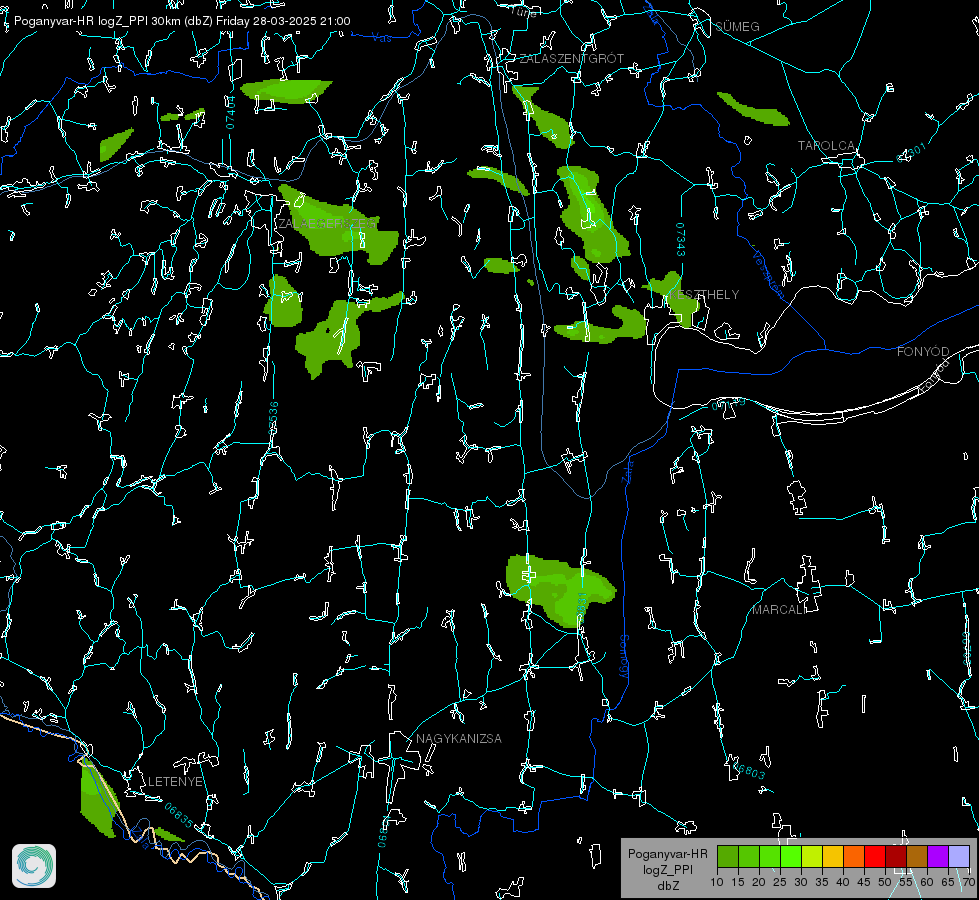Click the radar echo beside the LETENYE border
979x900 pixels.
click(x=97, y=799)
